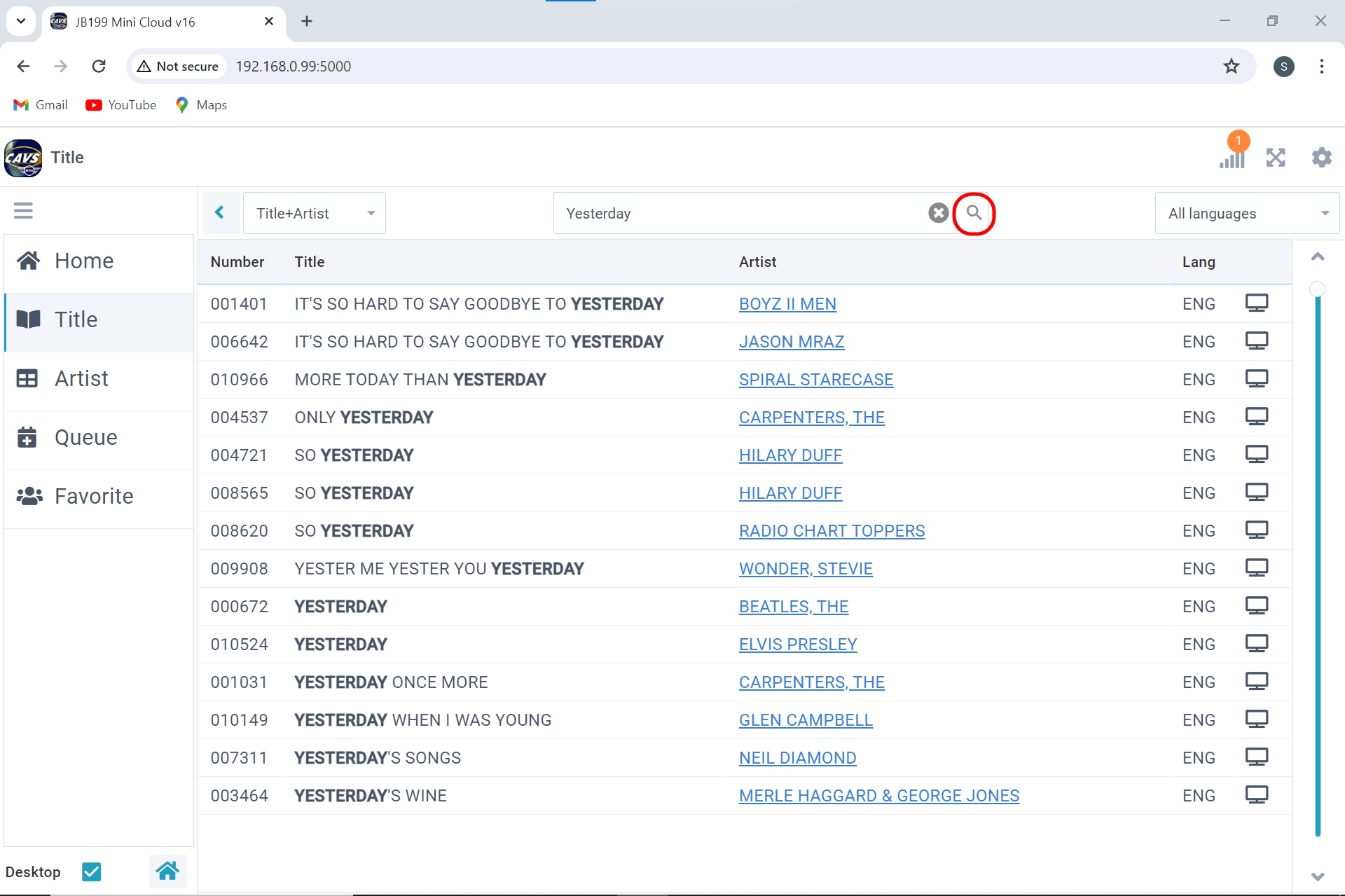Click the scroll down chevron
The width and height of the screenshot is (1345, 896).
1318,876
